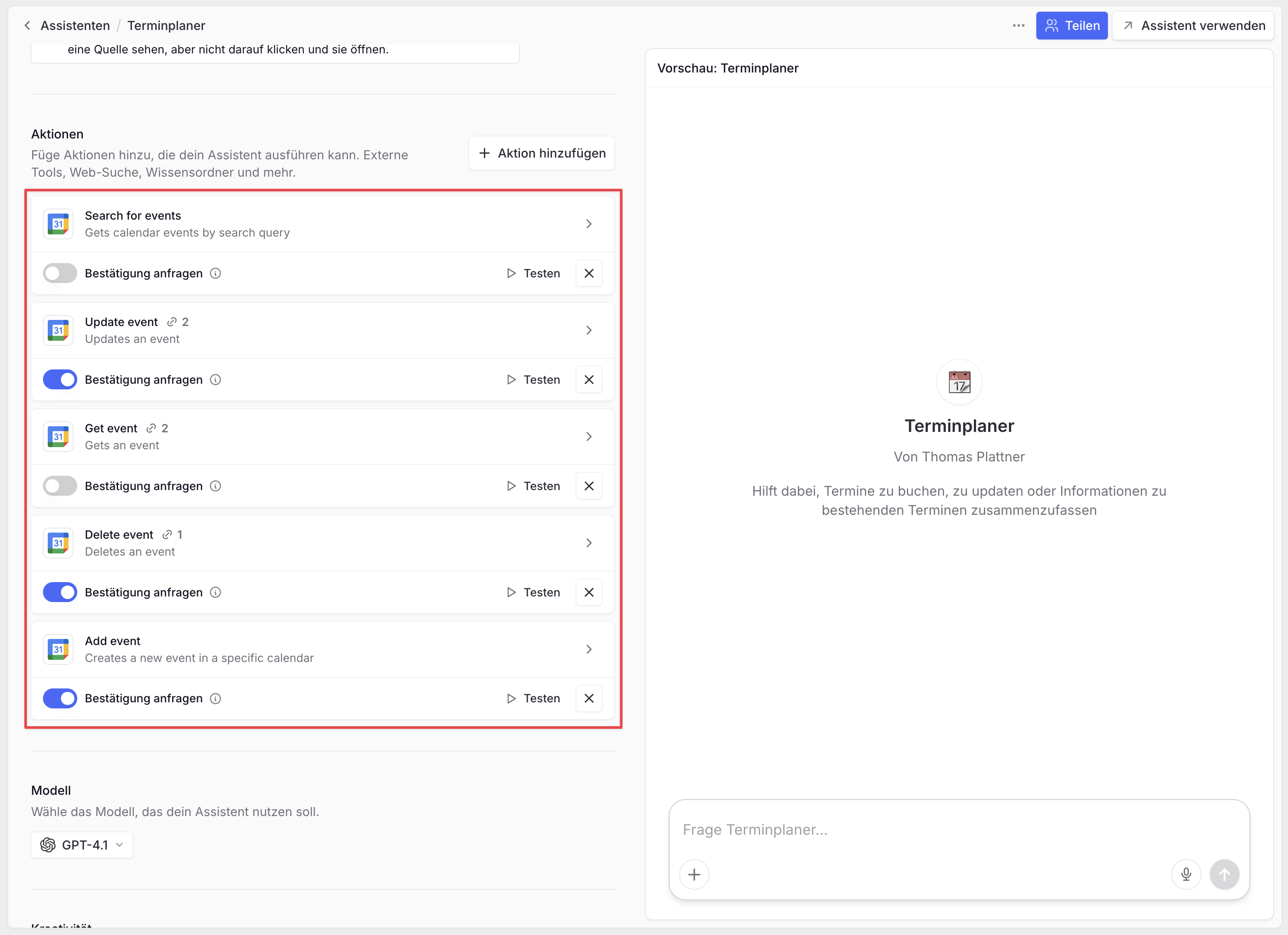Click the Terminplaner calendar avatar icon
This screenshot has width=1288, height=935.
[x=959, y=382]
